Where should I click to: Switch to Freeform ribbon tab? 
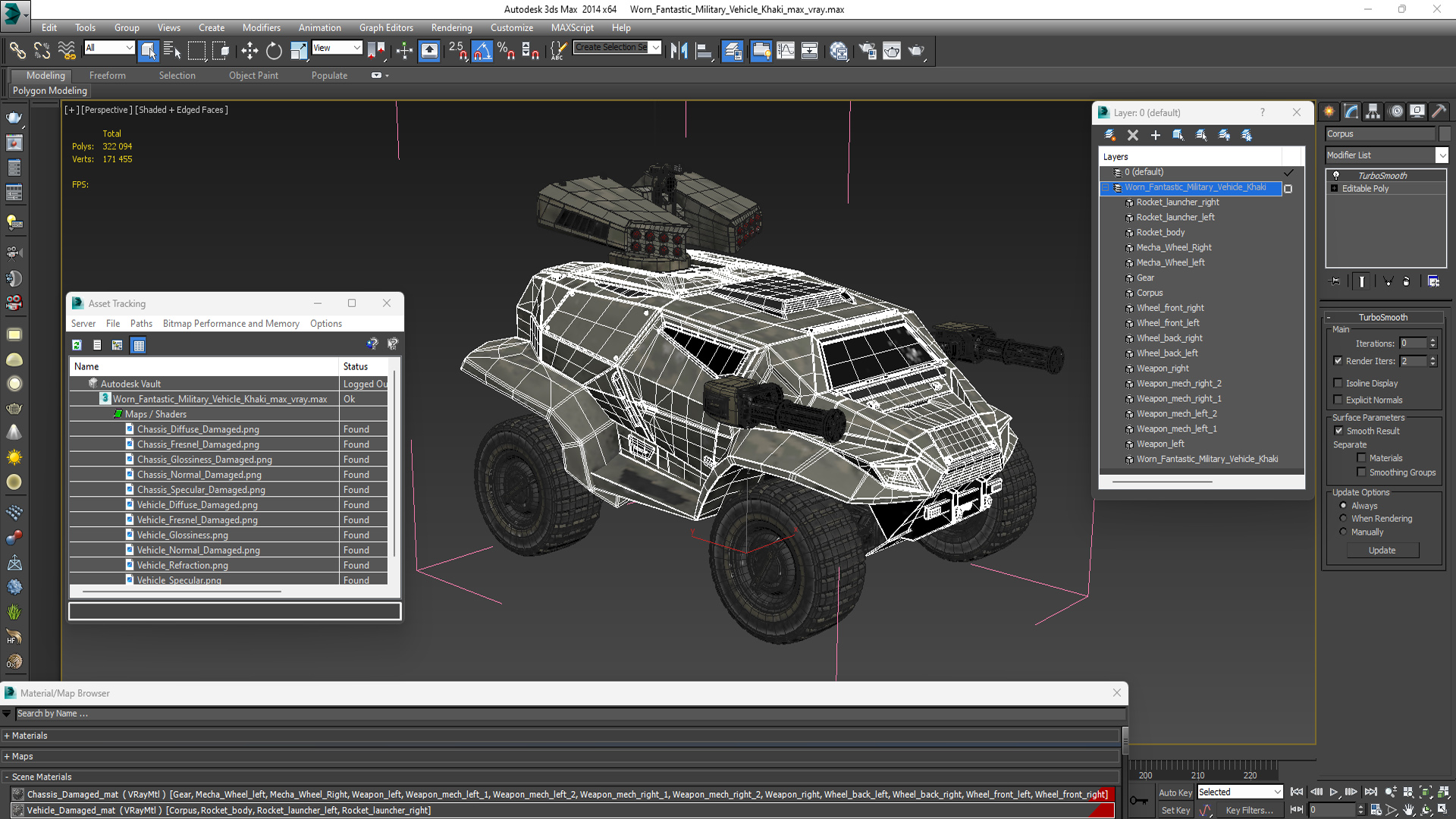pos(107,75)
